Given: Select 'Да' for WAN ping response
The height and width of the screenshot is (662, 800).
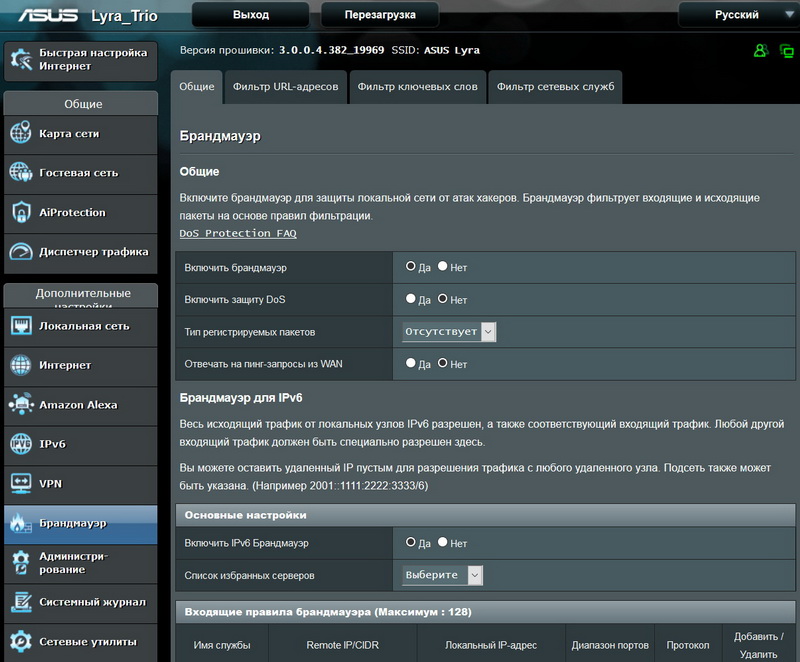Looking at the screenshot, I should pyautogui.click(x=411, y=364).
